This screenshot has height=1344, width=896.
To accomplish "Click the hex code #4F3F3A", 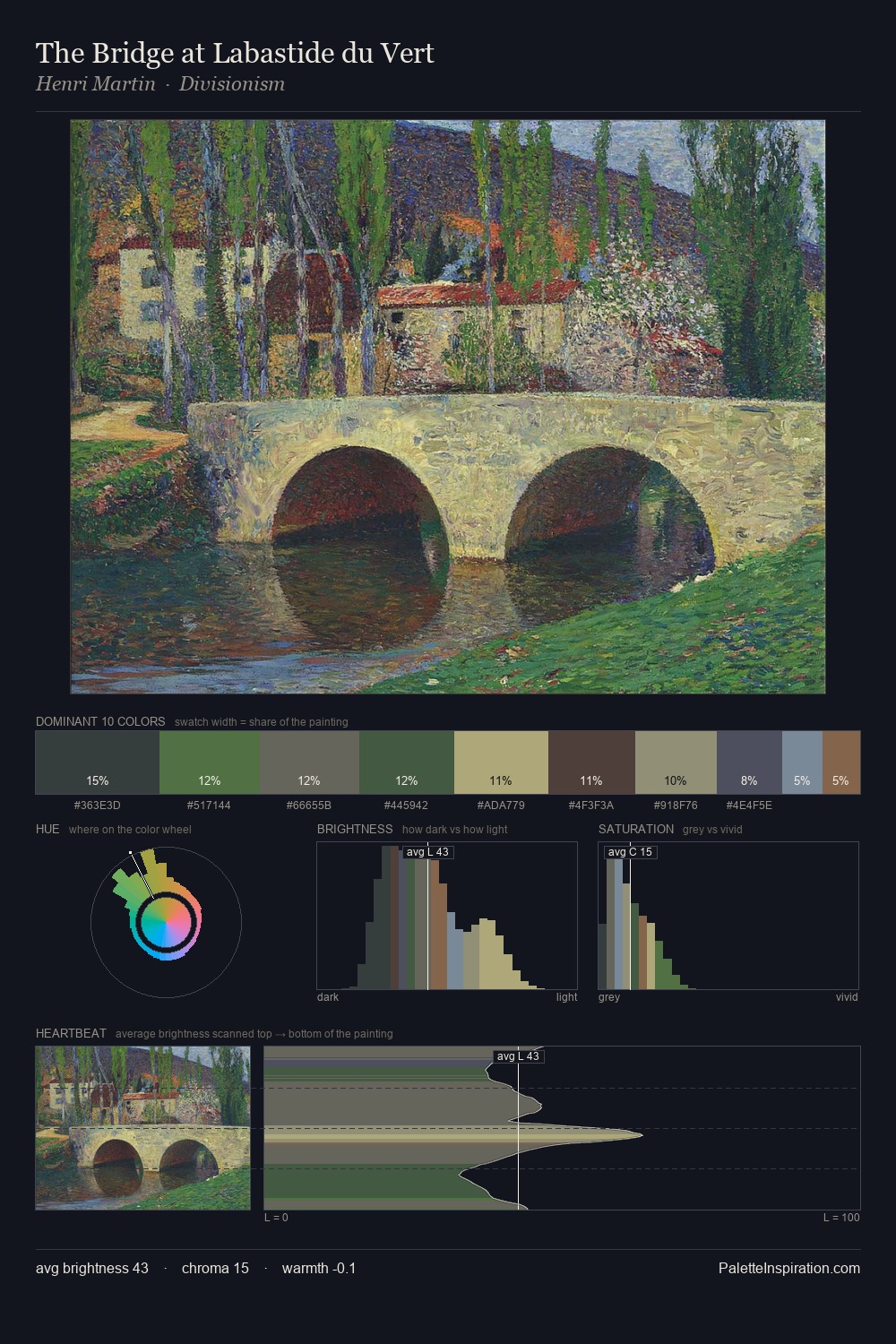I will [591, 806].
